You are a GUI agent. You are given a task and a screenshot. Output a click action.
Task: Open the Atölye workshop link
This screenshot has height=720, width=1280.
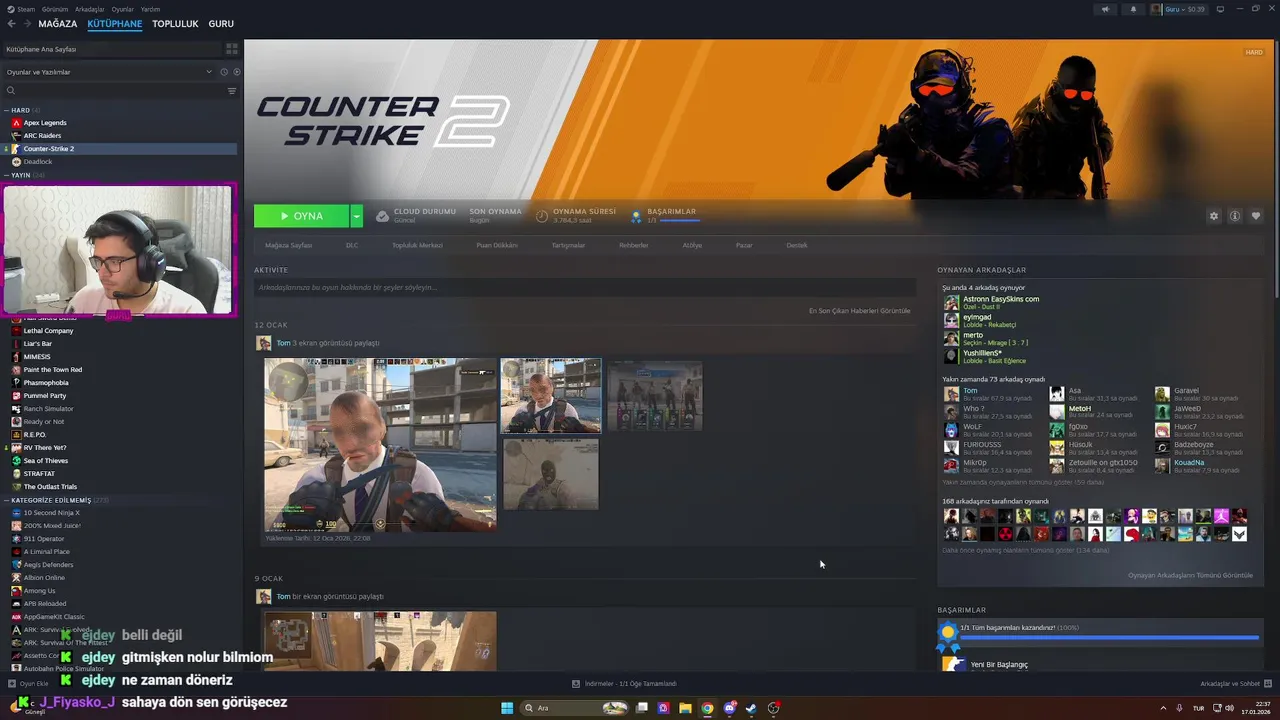coord(692,245)
